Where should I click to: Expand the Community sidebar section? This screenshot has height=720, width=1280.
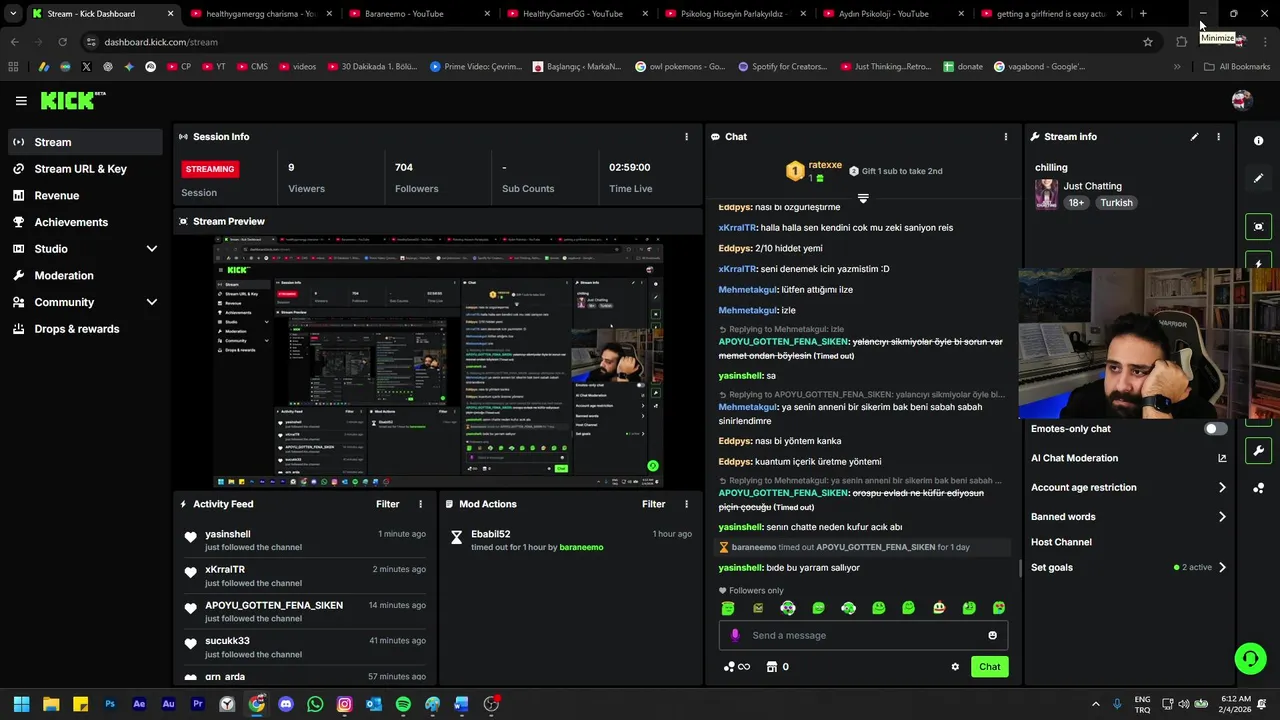pos(85,302)
